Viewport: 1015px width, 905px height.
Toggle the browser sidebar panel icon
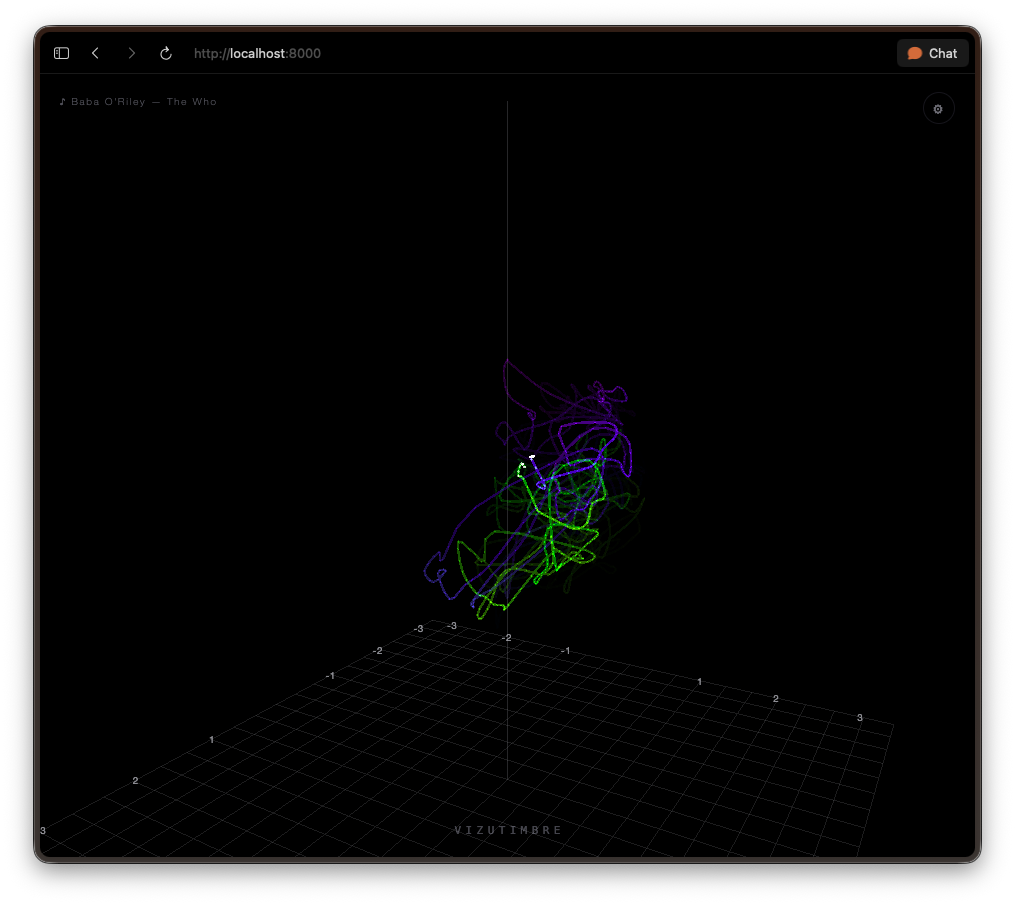click(x=61, y=53)
